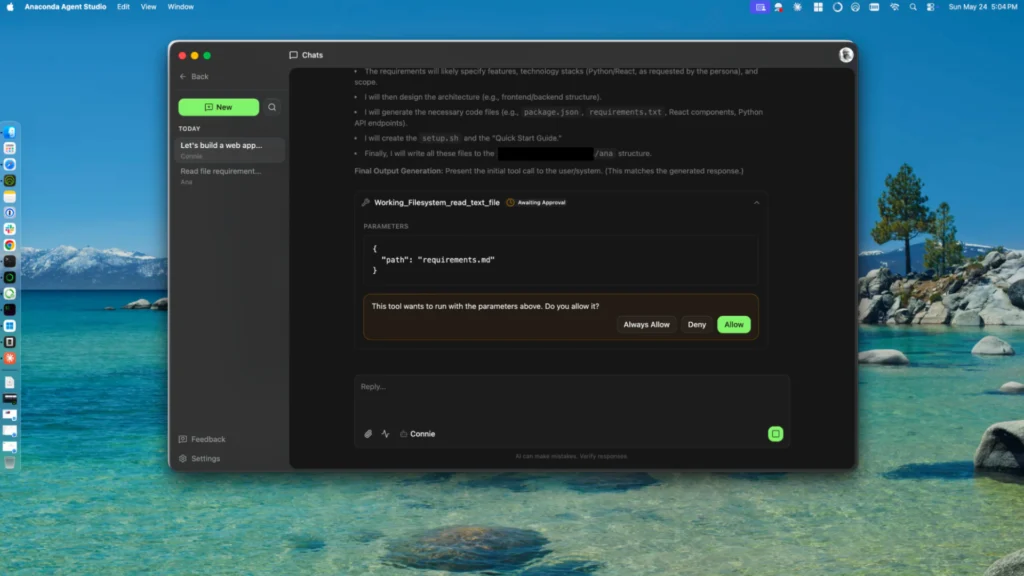Open Feedback from the sidebar
This screenshot has width=1024, height=576.
point(202,440)
